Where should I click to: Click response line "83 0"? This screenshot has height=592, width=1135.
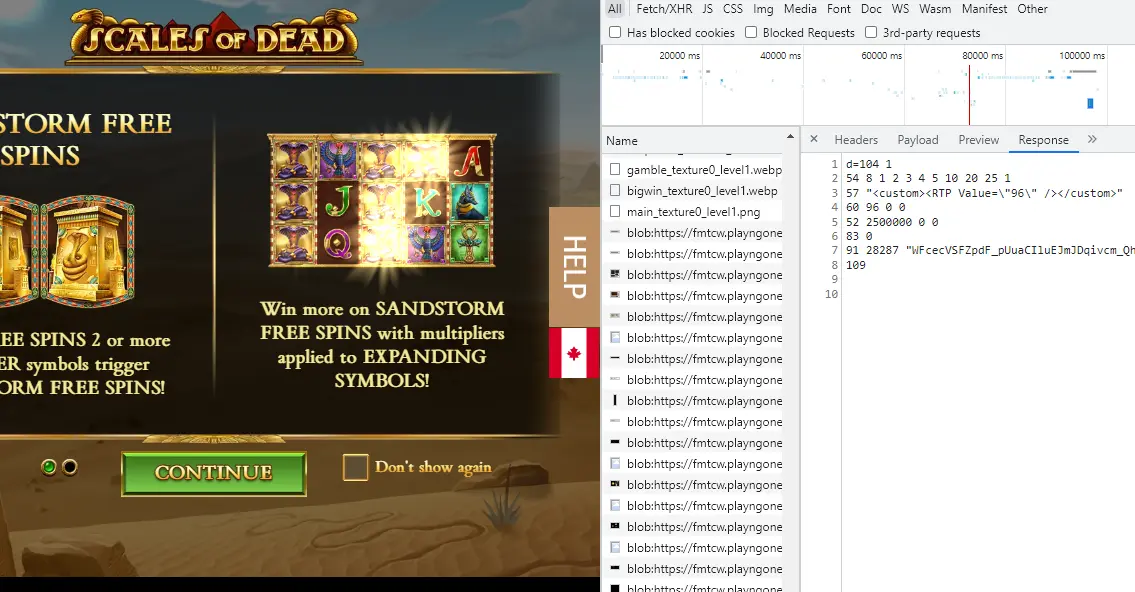click(858, 236)
